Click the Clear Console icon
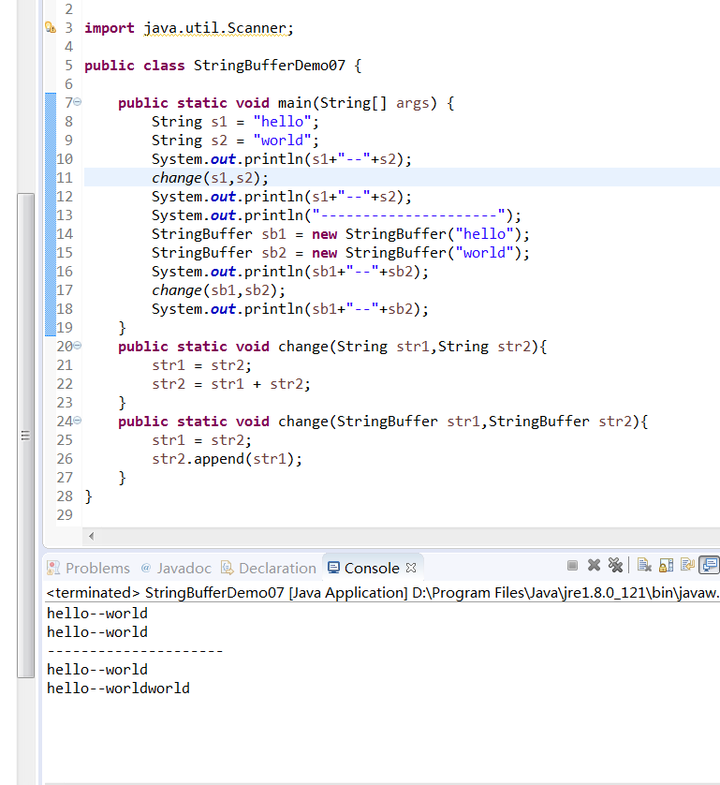720x785 pixels. point(644,566)
